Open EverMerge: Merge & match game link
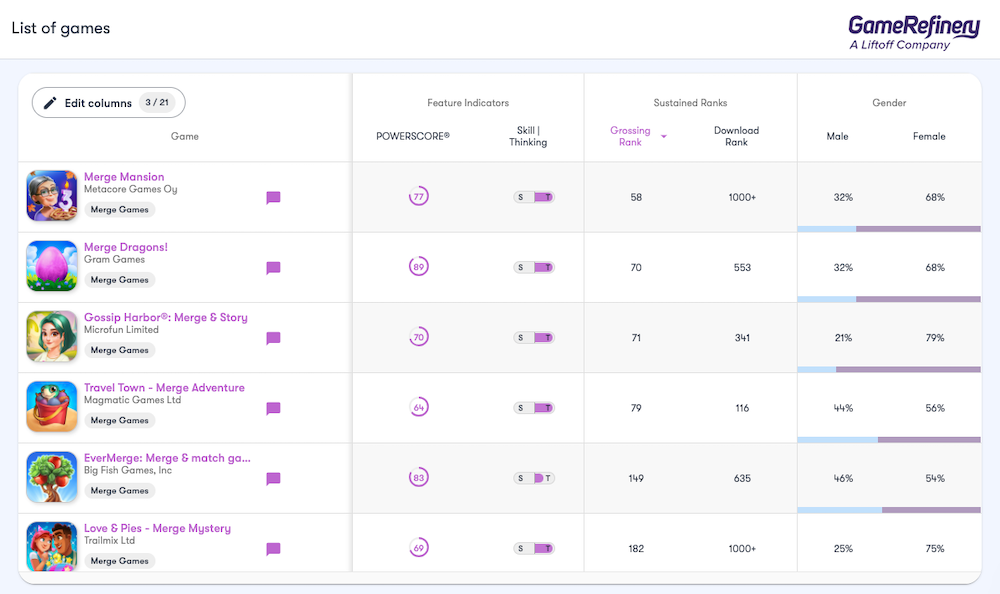This screenshot has height=594, width=1000. click(x=167, y=457)
